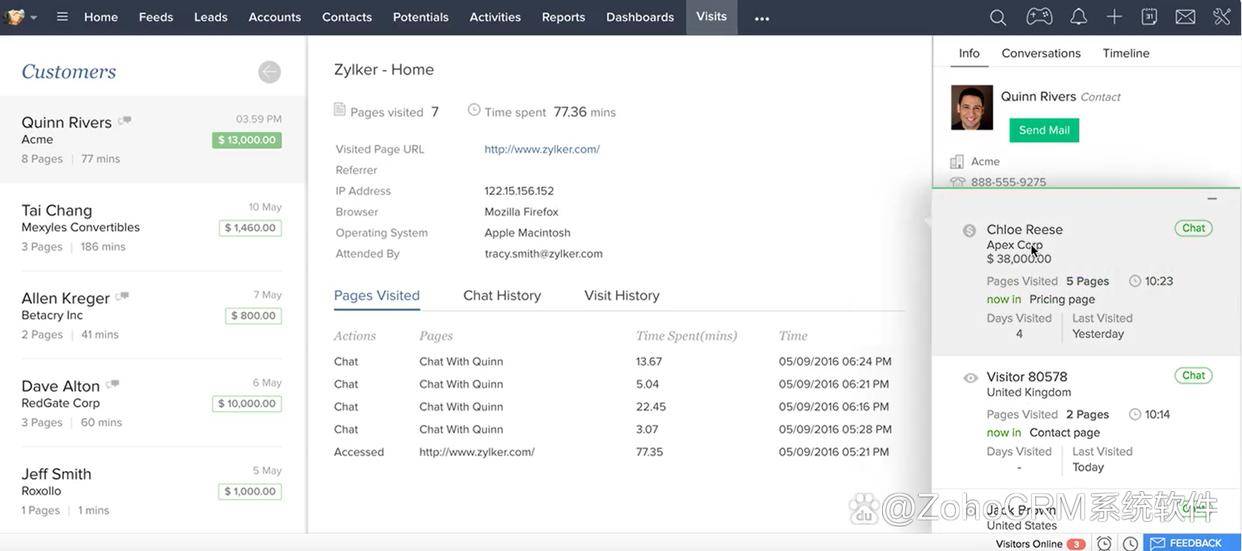This screenshot has height=551, width=1242.
Task: Open the setup tools icon
Action: coord(1222,17)
